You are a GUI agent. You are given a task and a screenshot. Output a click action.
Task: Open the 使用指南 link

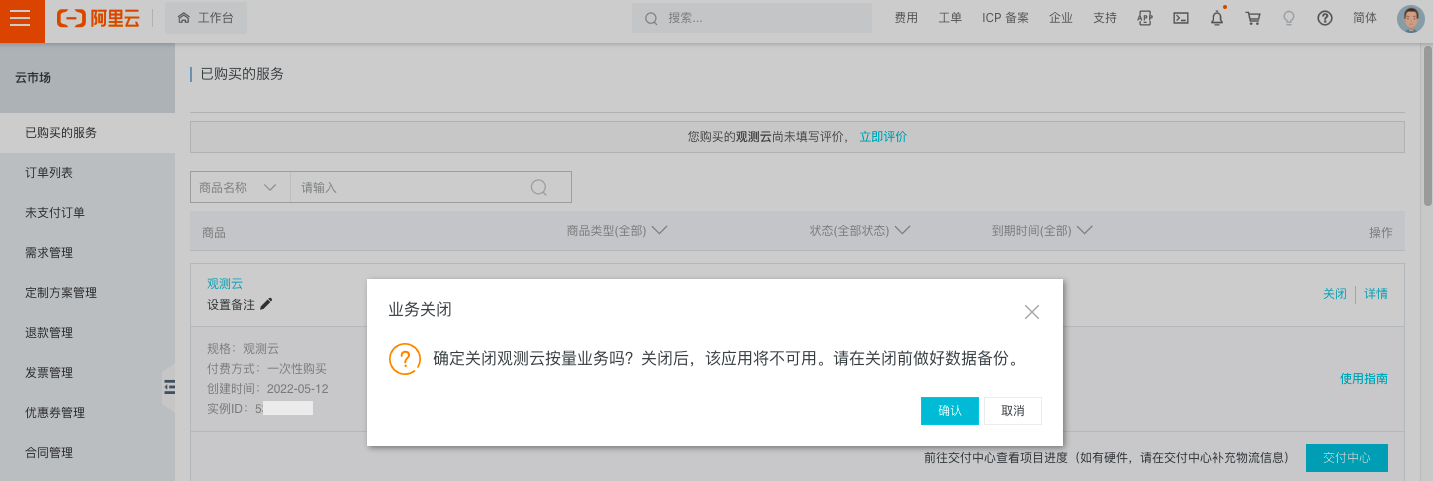click(x=1364, y=379)
